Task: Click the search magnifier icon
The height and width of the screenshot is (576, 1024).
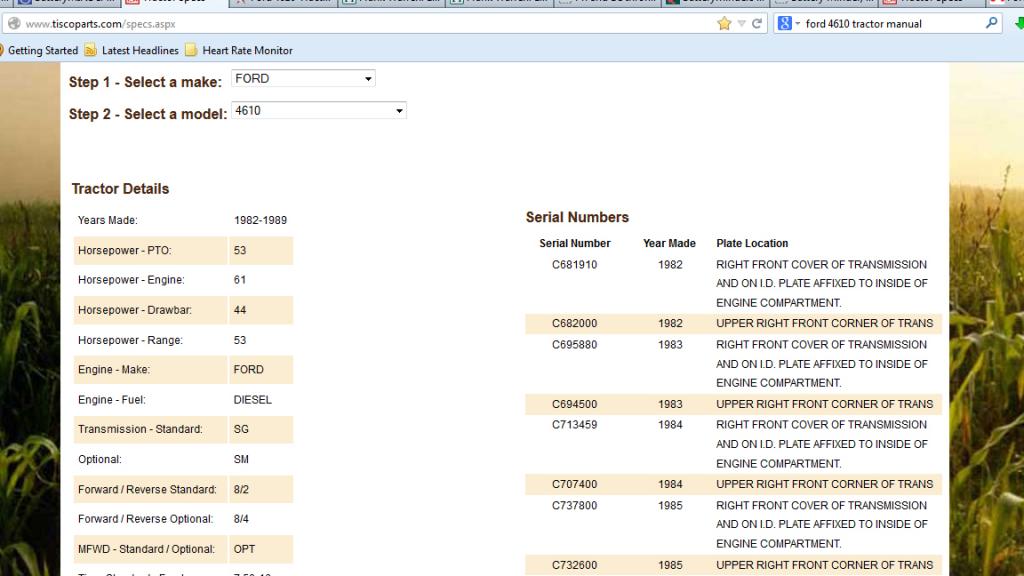Action: tap(991, 23)
